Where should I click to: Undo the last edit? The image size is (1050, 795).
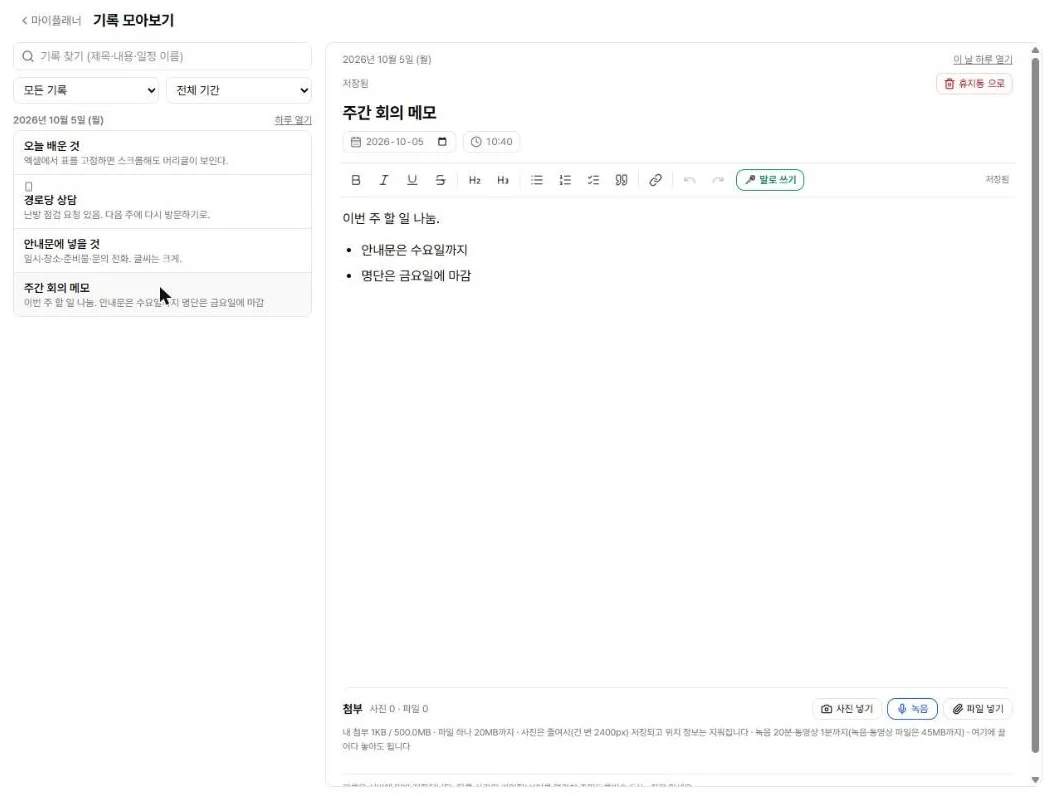pyautogui.click(x=690, y=179)
